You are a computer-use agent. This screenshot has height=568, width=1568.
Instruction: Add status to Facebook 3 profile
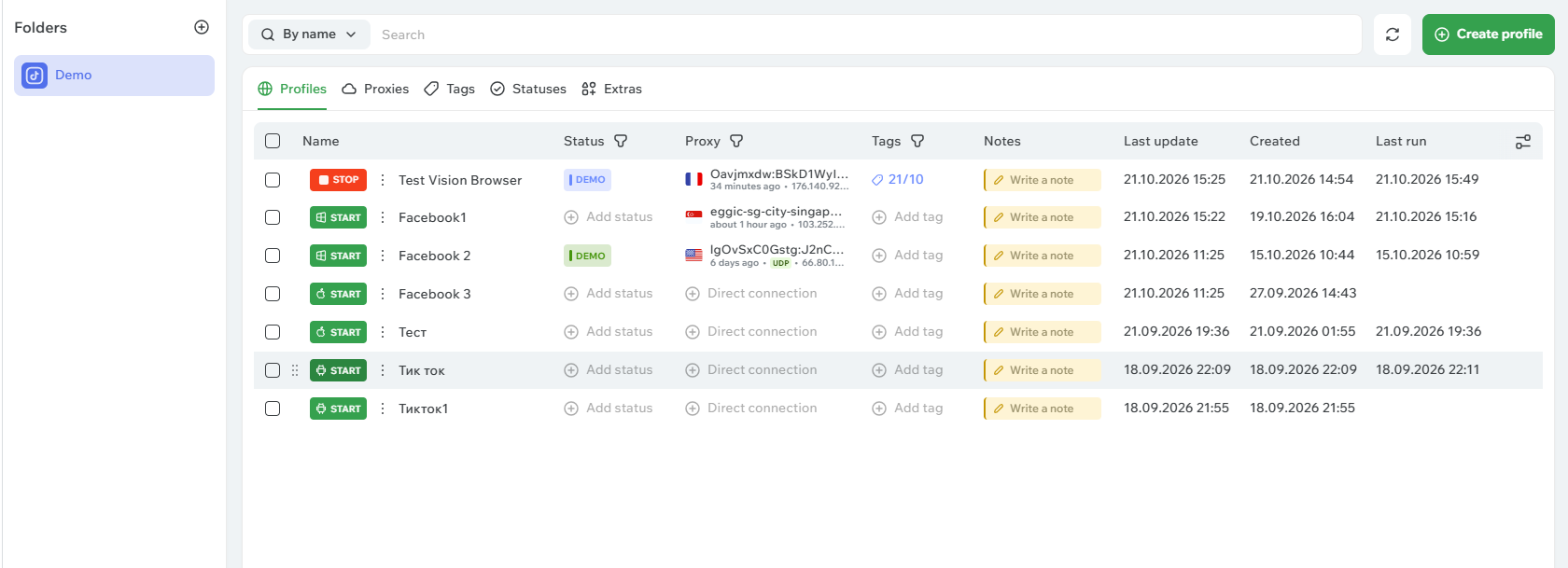tap(609, 294)
